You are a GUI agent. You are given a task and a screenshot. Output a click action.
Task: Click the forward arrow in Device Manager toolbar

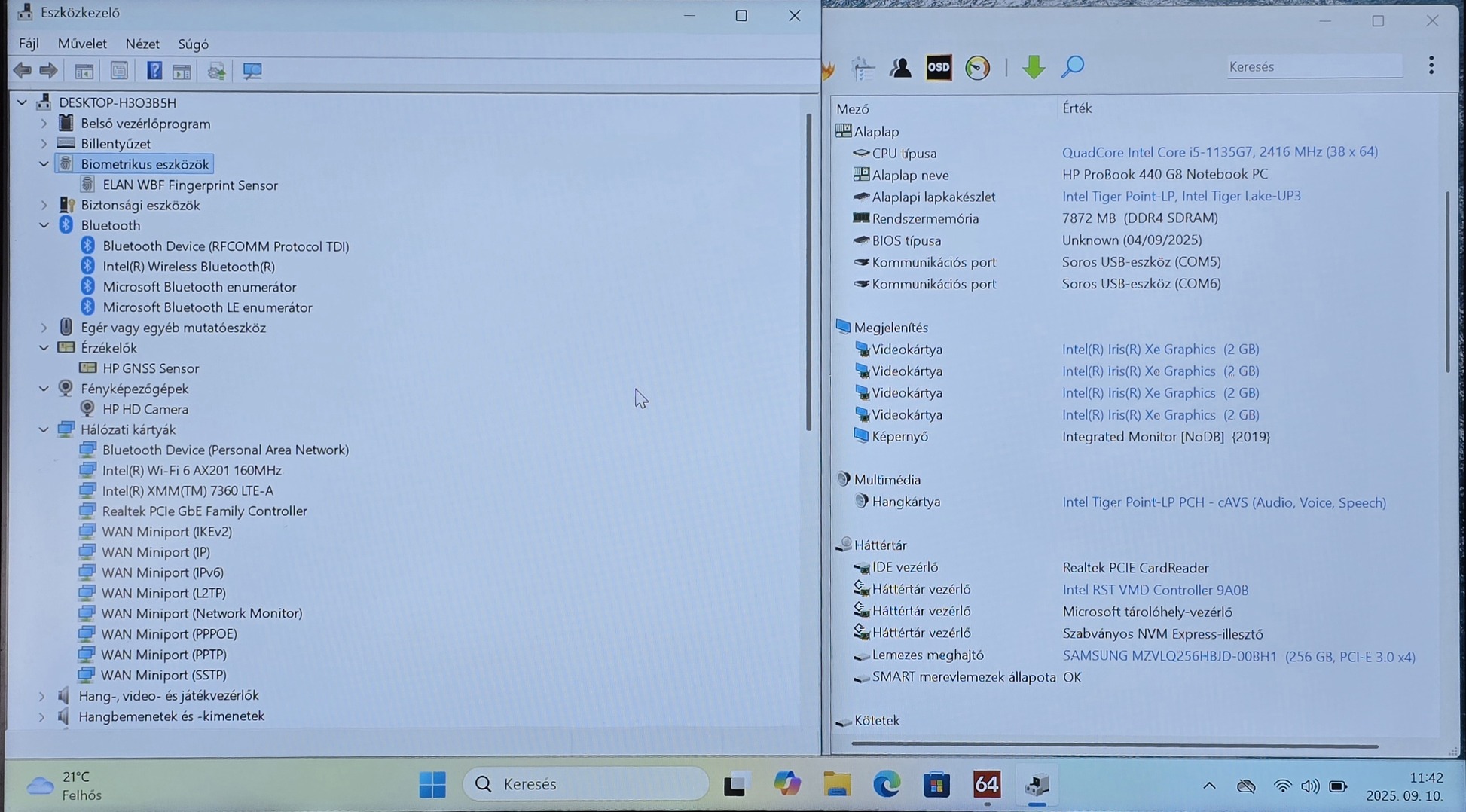tap(49, 71)
